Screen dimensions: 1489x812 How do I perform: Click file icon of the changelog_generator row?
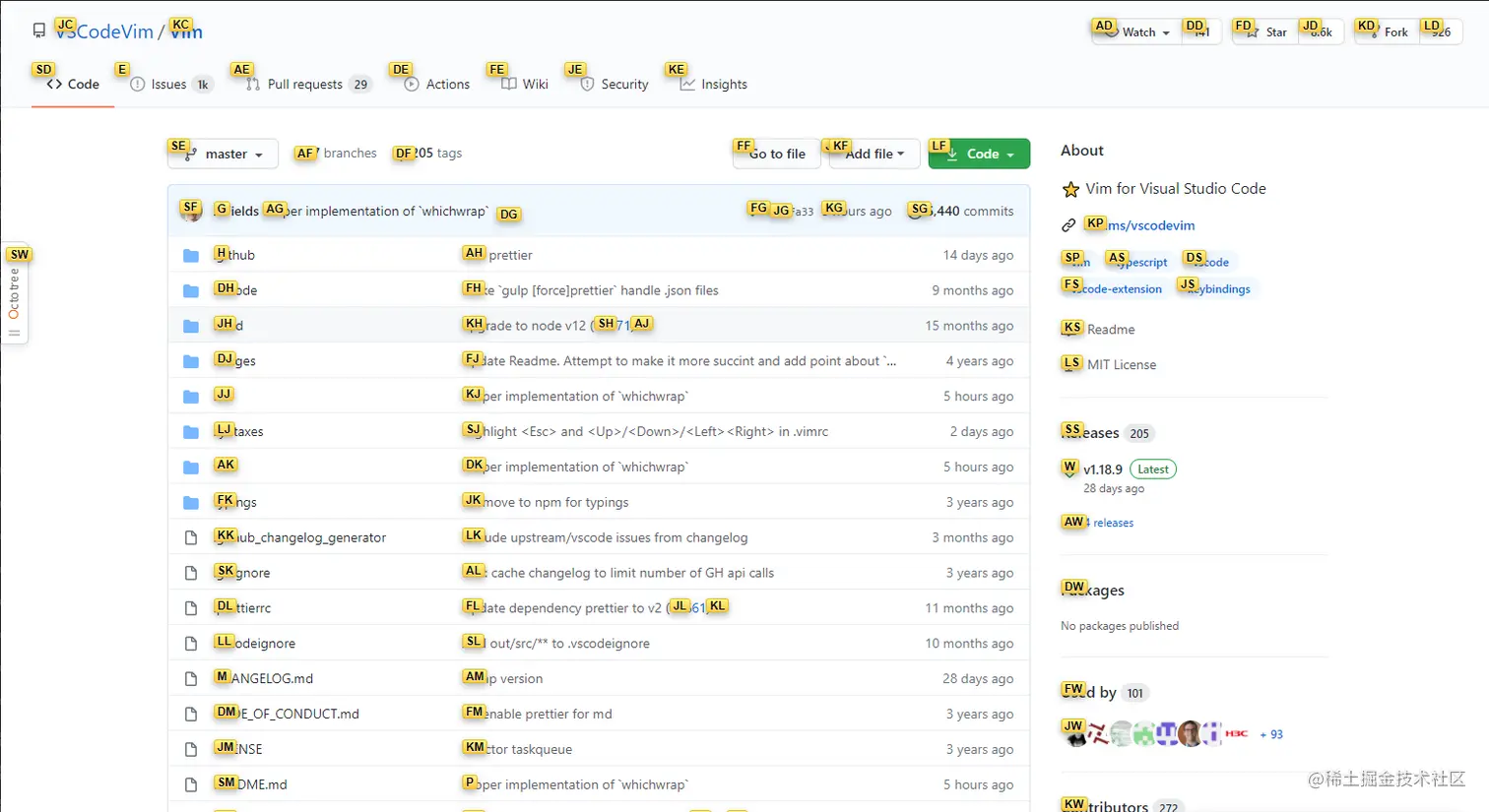(191, 538)
